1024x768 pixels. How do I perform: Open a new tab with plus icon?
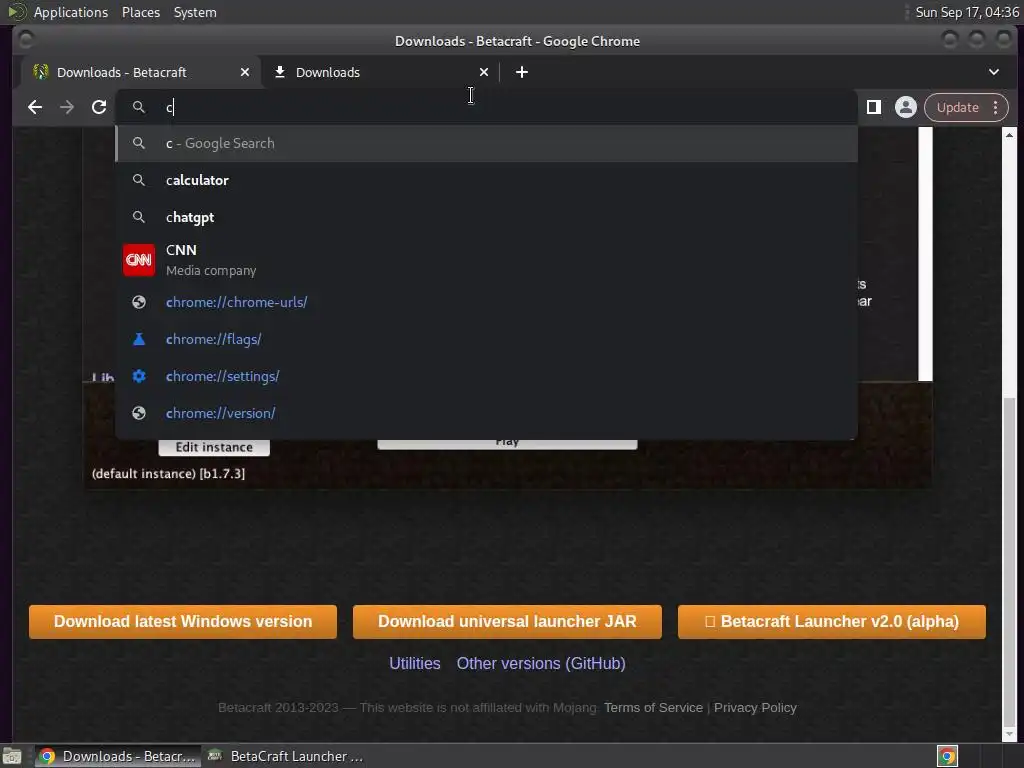[522, 72]
